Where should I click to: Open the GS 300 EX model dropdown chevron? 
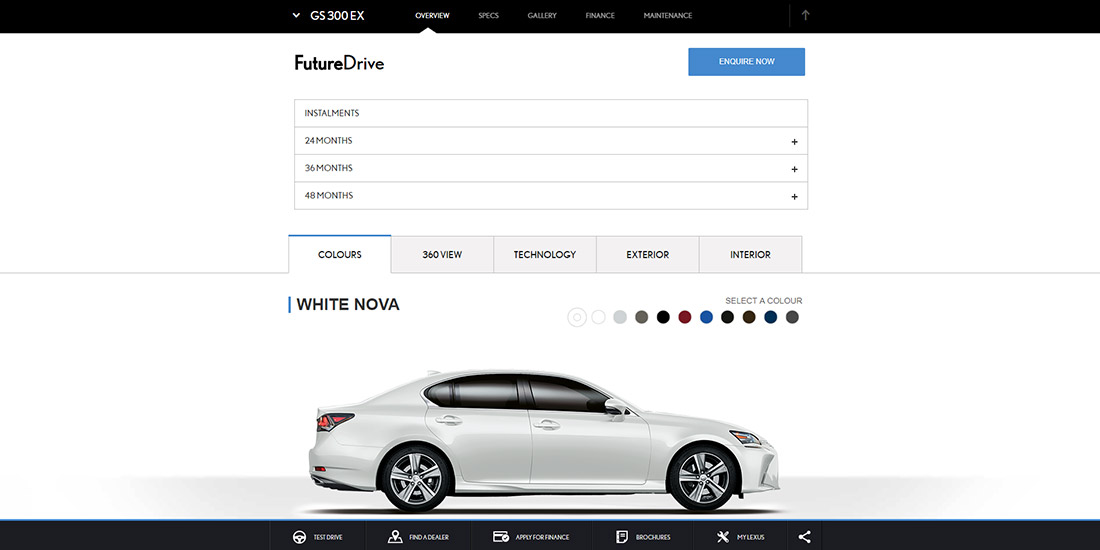point(296,15)
